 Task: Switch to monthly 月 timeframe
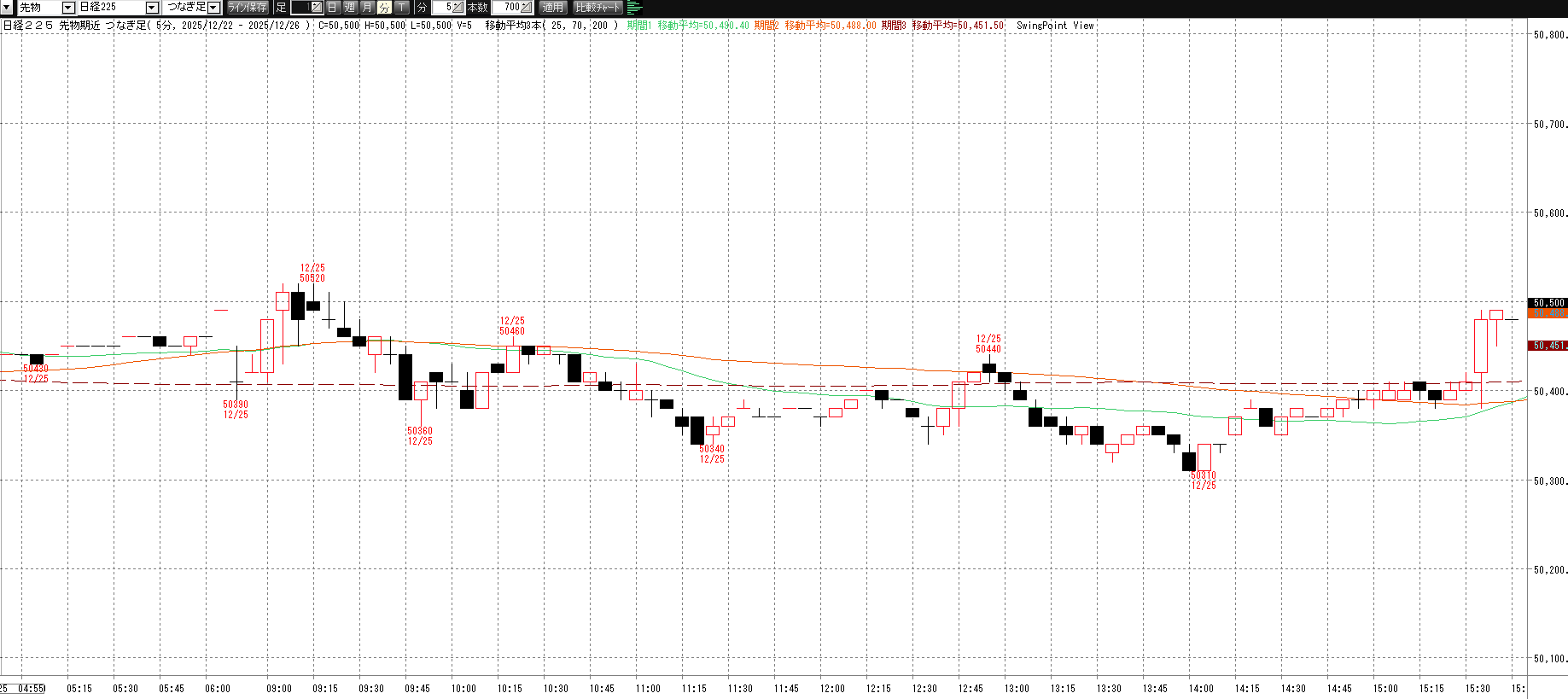367,8
